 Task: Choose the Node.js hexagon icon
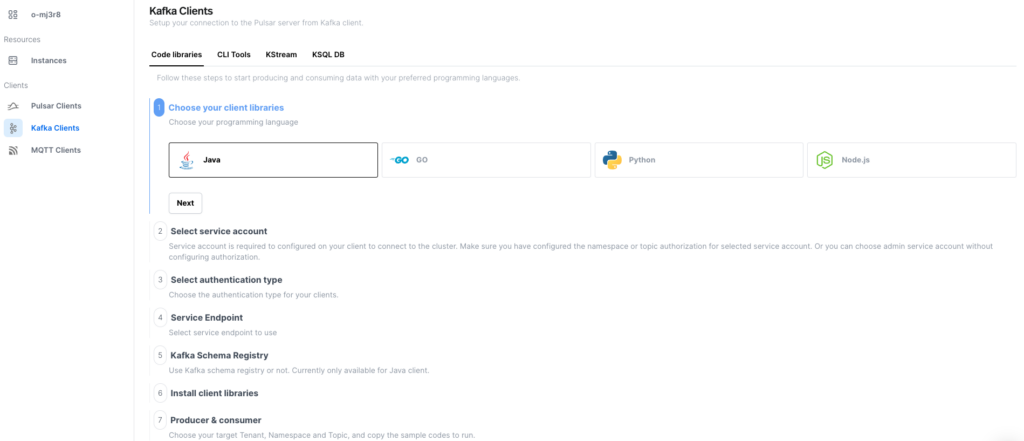tap(824, 160)
